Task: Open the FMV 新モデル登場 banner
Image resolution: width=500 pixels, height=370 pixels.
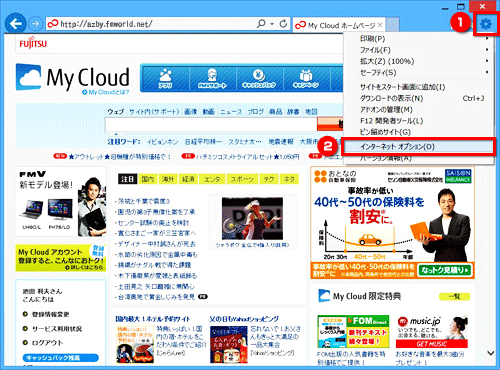Action: pos(61,202)
